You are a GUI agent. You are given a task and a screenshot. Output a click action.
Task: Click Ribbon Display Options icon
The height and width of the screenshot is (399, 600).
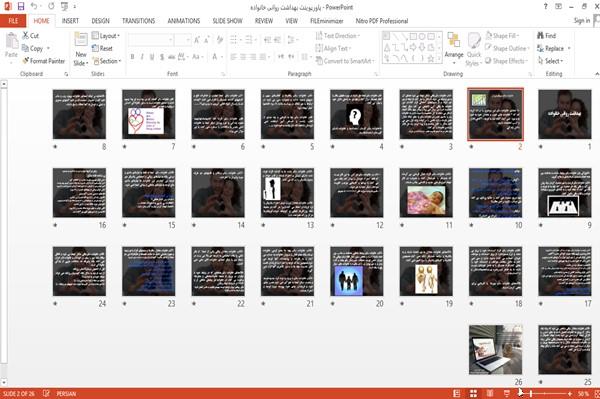tap(558, 6)
